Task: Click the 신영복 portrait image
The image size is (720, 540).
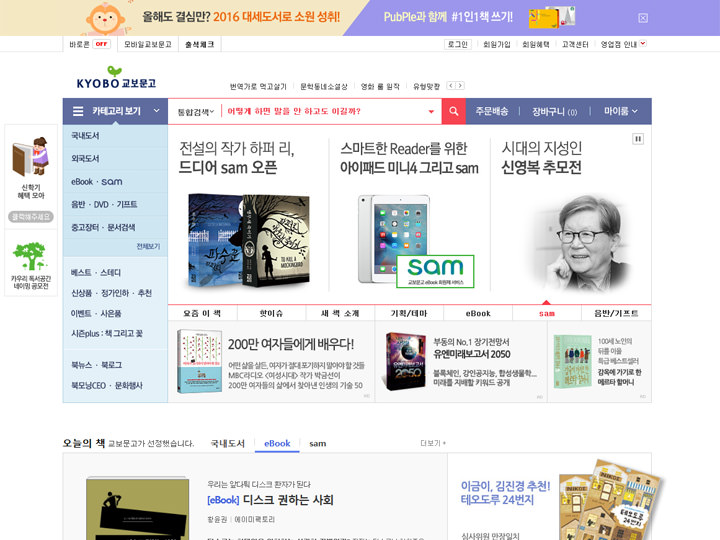Action: pos(583,242)
